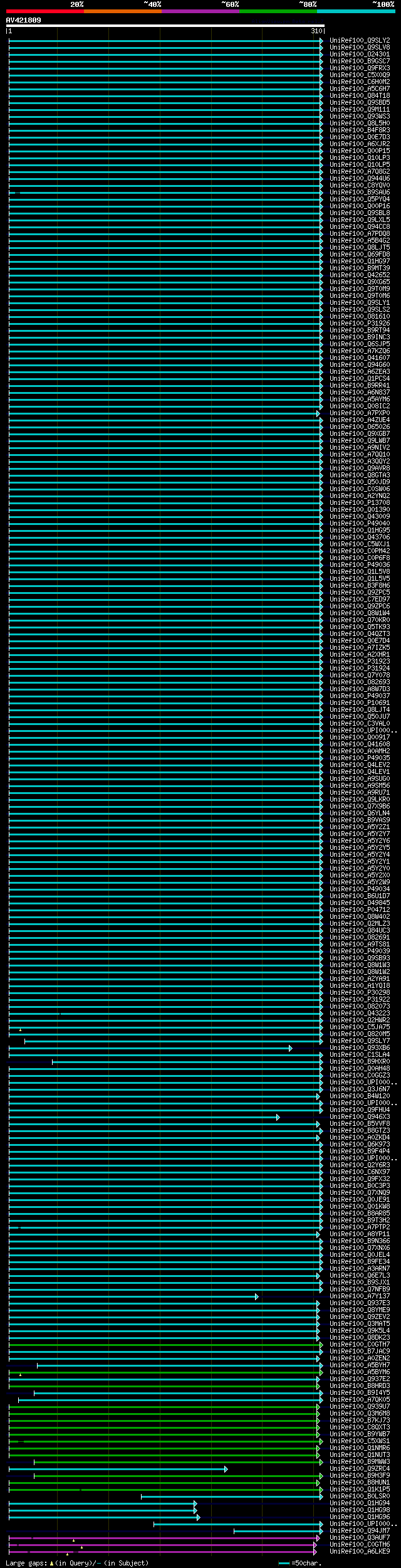Click label UniRef100_C0GTH7
The image size is (401, 1568).
(x=360, y=1345)
